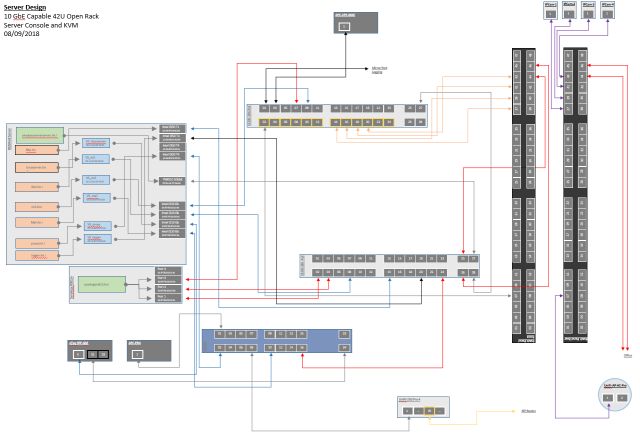The image size is (640, 444).
Task: Click the bottom-left dark box with a single port
Action: (x=149, y=351)
